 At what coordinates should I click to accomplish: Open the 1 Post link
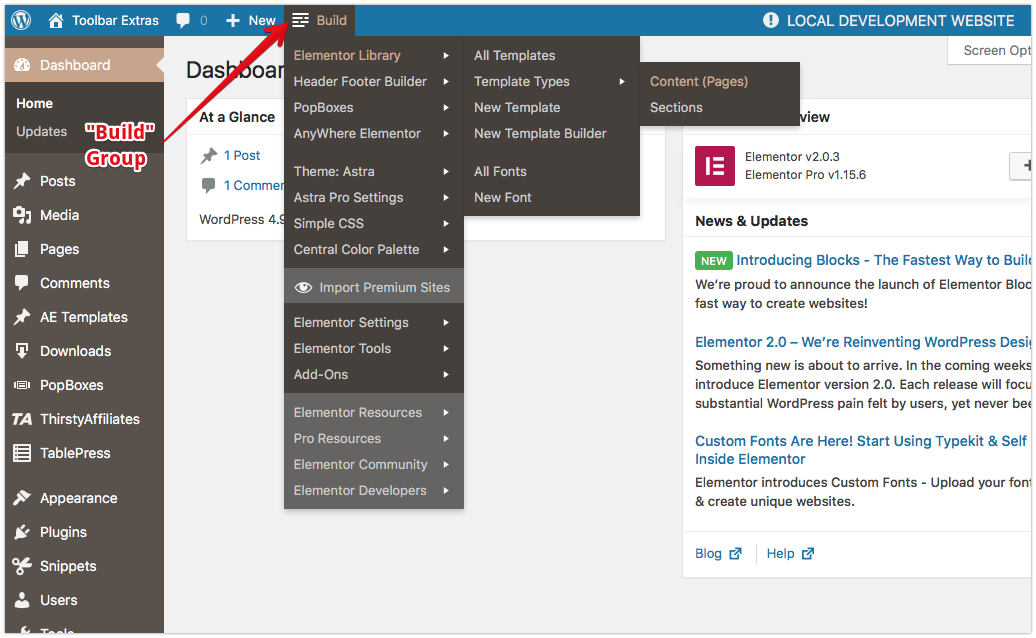(242, 155)
